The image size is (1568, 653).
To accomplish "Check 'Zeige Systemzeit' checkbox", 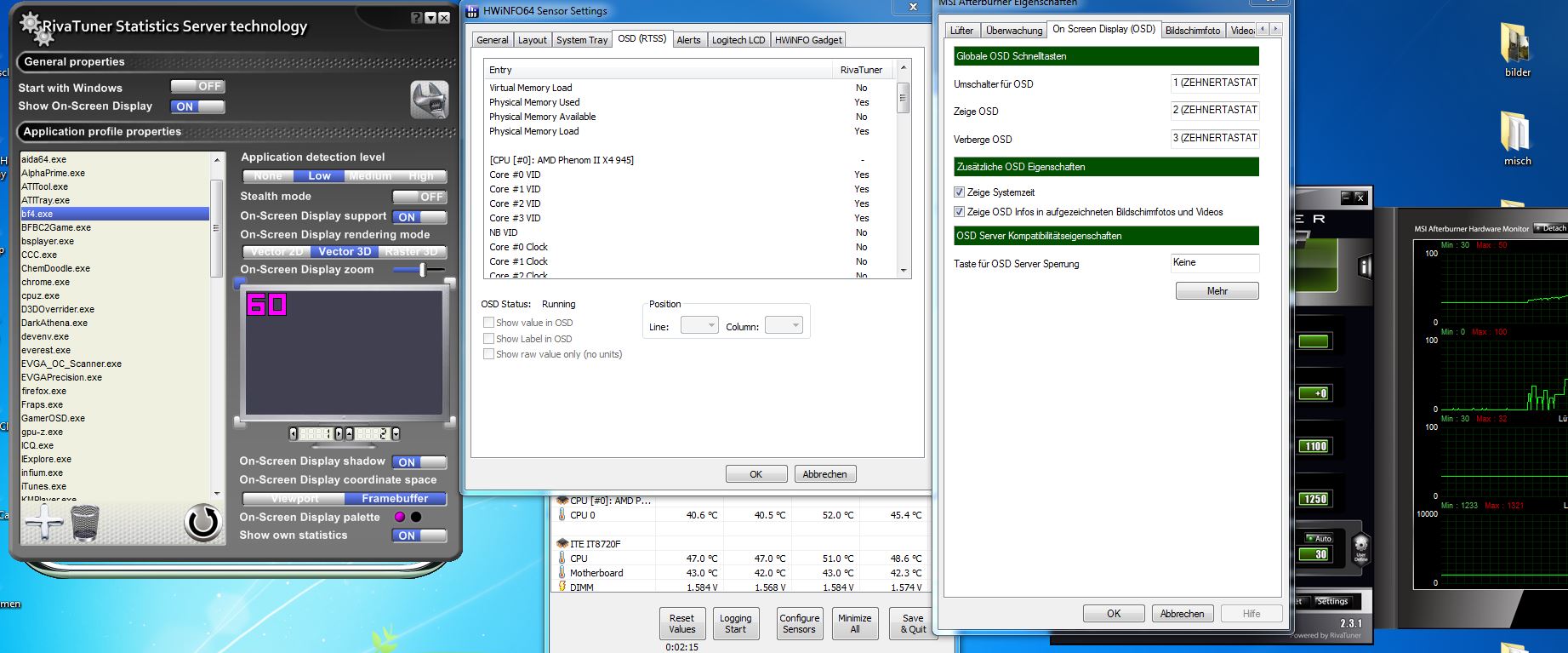I will pos(960,192).
